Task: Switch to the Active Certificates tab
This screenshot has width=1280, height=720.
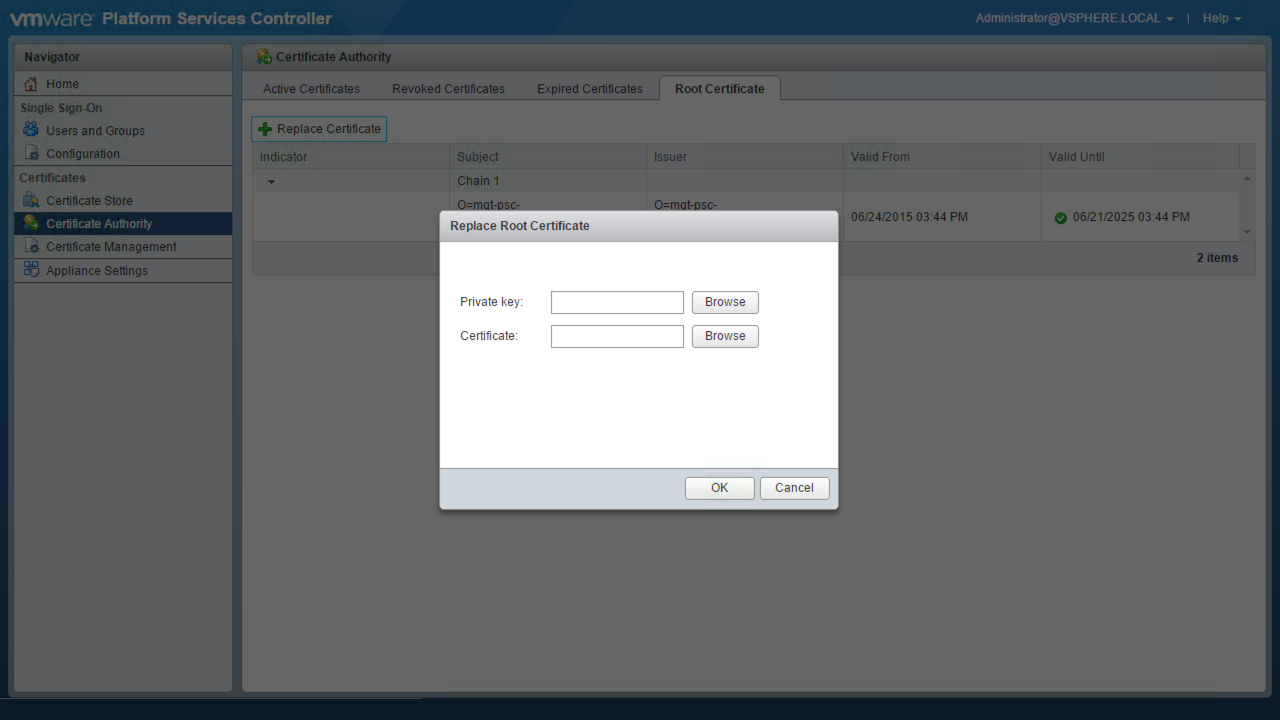Action: [311, 89]
